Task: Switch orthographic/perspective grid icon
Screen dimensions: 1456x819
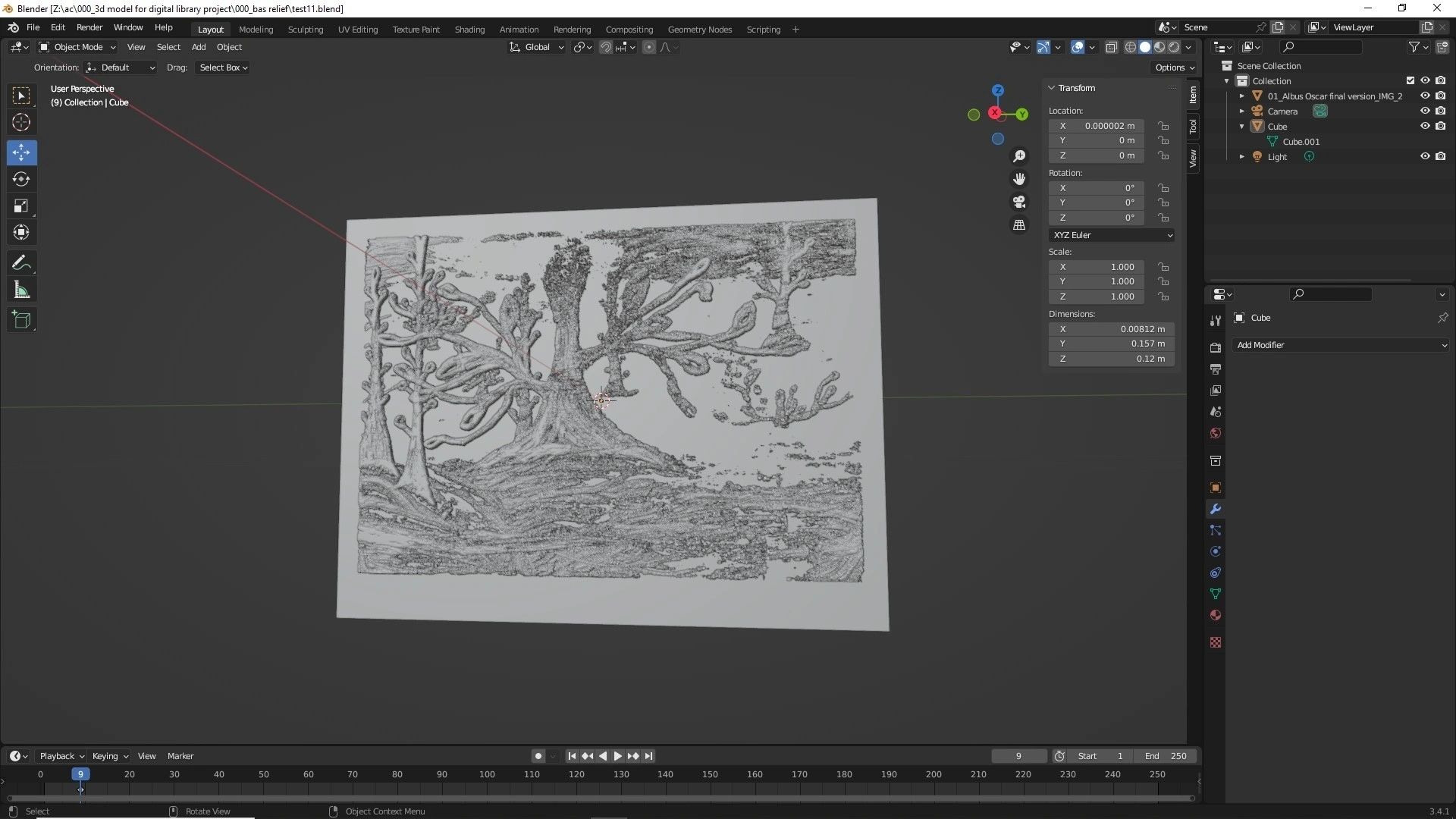Action: pos(1019,225)
